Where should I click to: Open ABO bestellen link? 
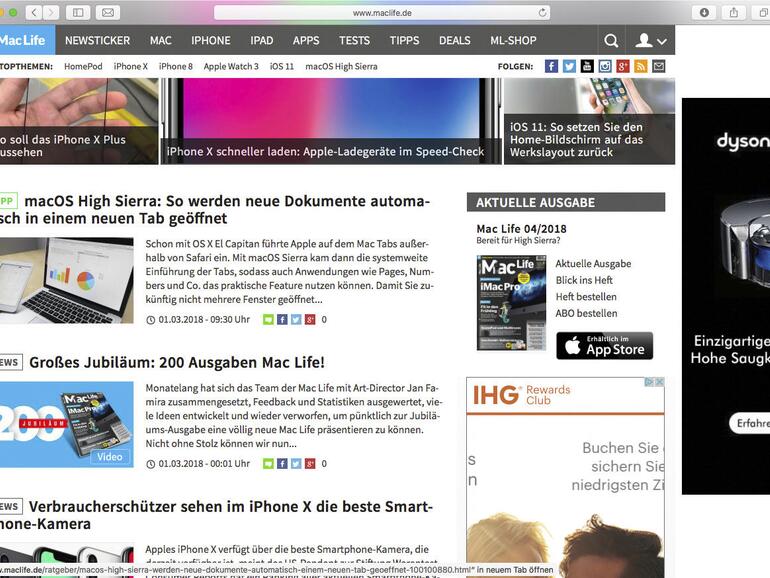tap(586, 313)
